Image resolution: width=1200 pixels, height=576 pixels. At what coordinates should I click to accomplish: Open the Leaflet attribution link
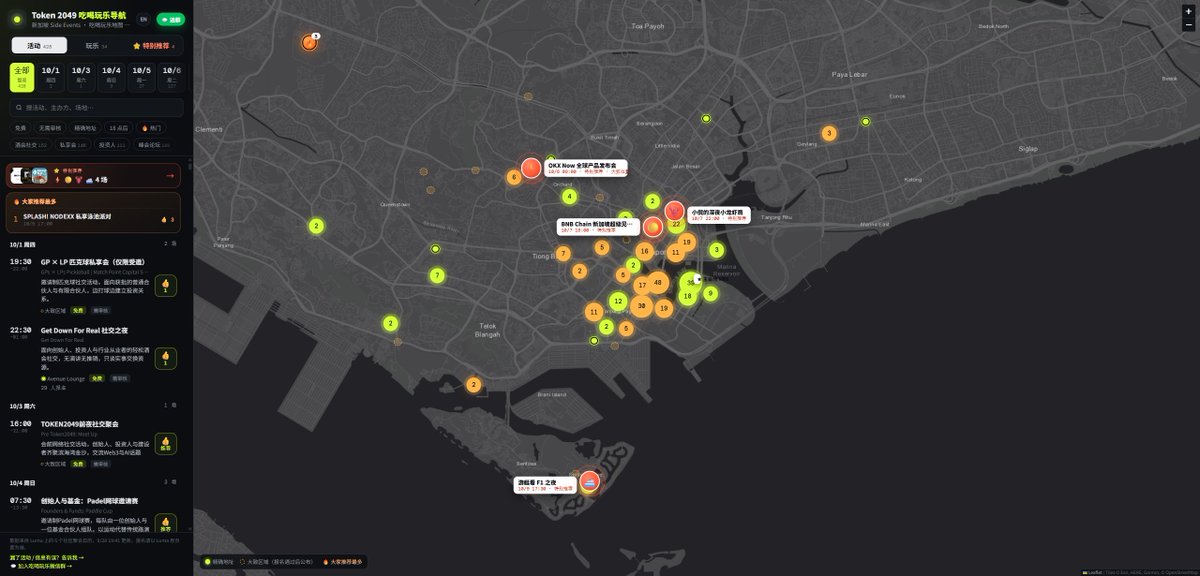pyautogui.click(x=1093, y=571)
